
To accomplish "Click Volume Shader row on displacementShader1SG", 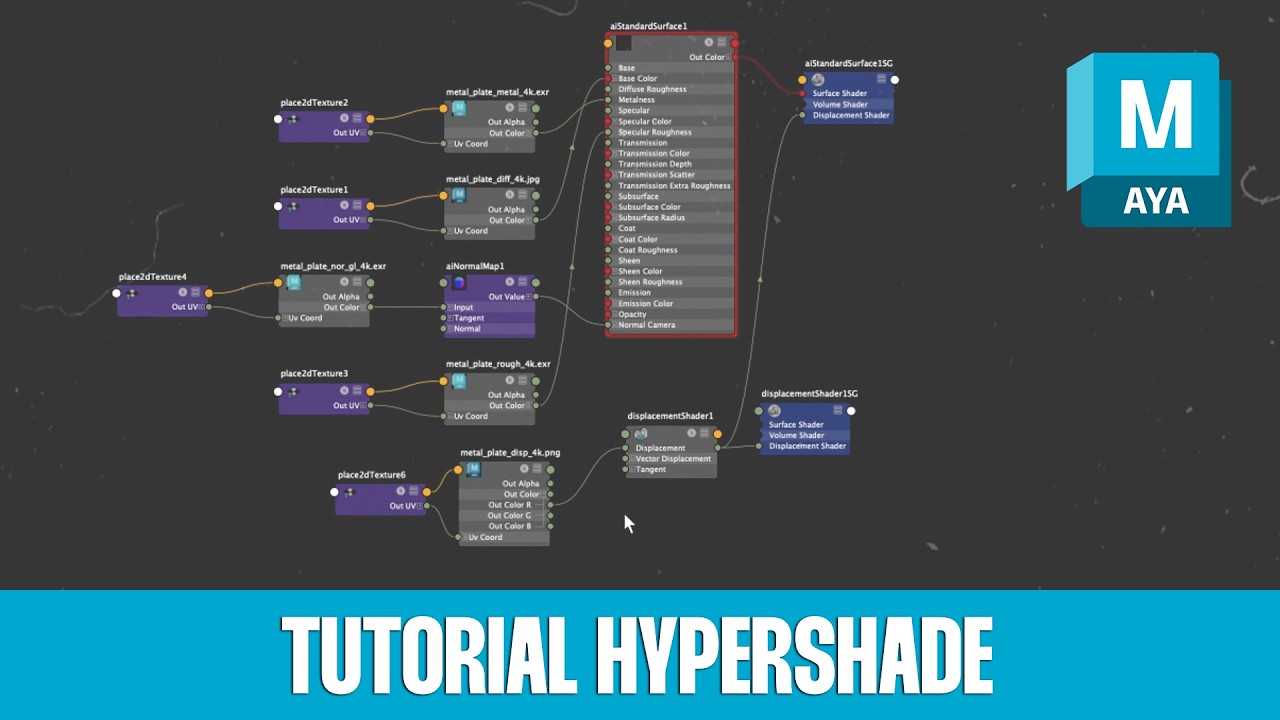I will click(x=805, y=436).
